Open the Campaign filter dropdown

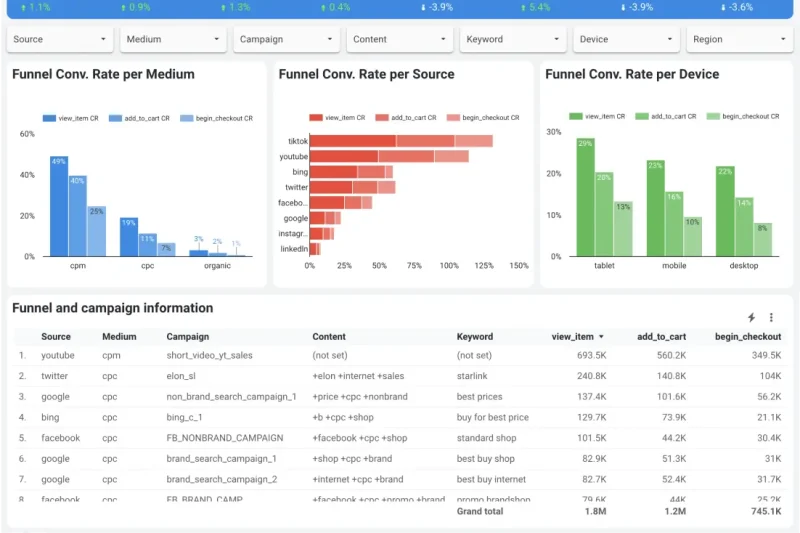tap(287, 40)
